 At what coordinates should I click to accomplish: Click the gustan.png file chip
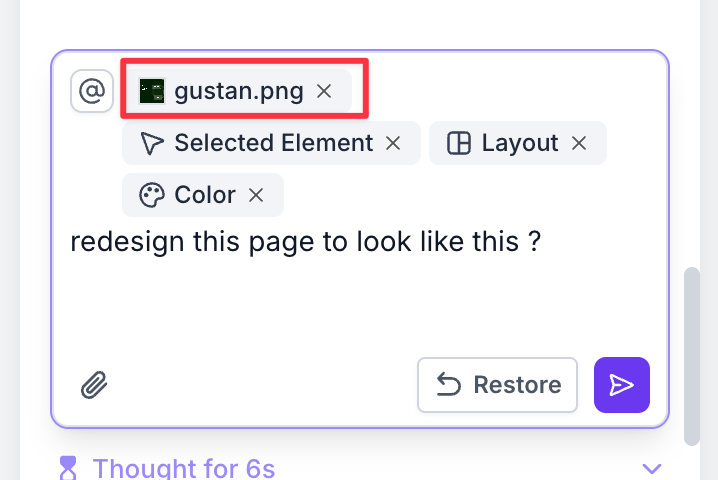[238, 91]
